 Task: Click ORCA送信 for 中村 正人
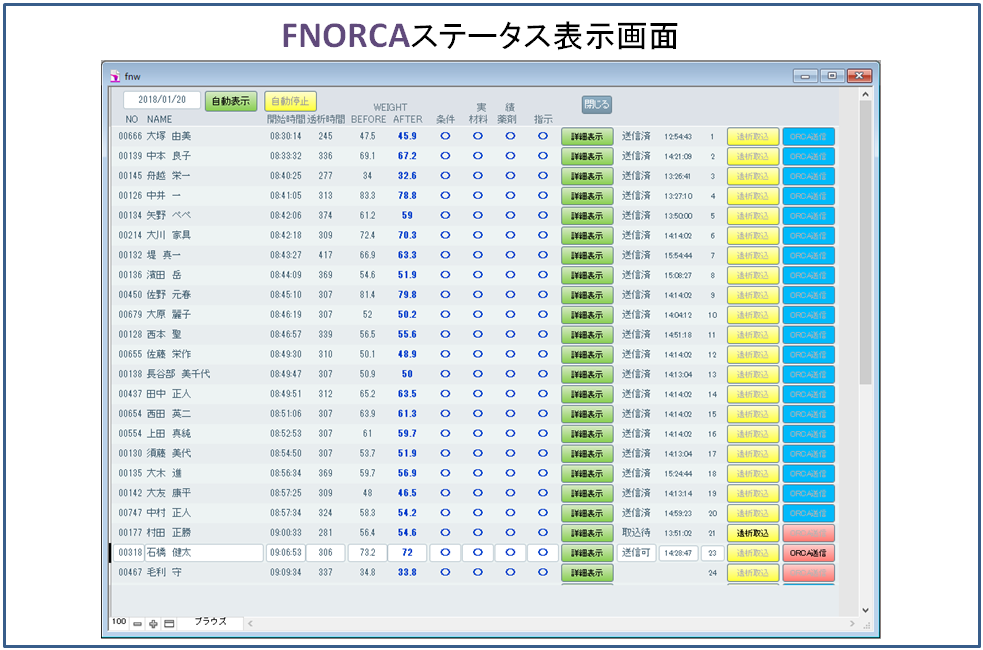808,513
